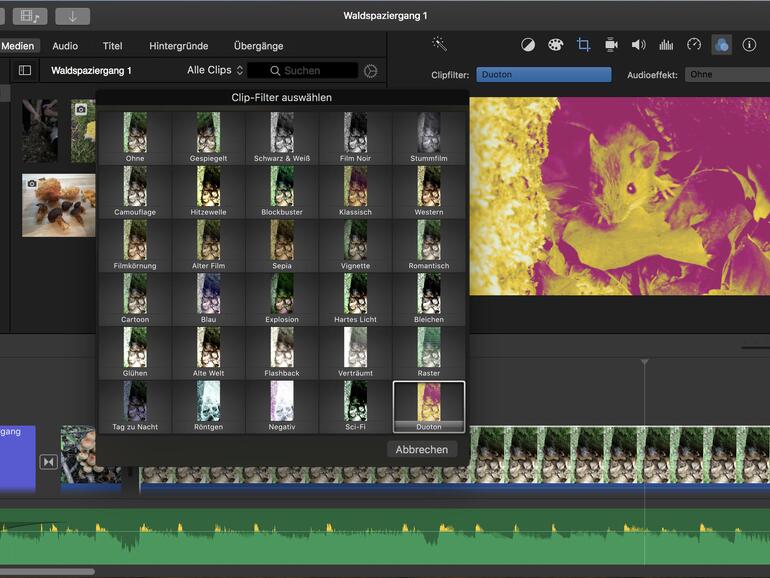Click the green audio waveform track
The image size is (770, 578).
[385, 536]
